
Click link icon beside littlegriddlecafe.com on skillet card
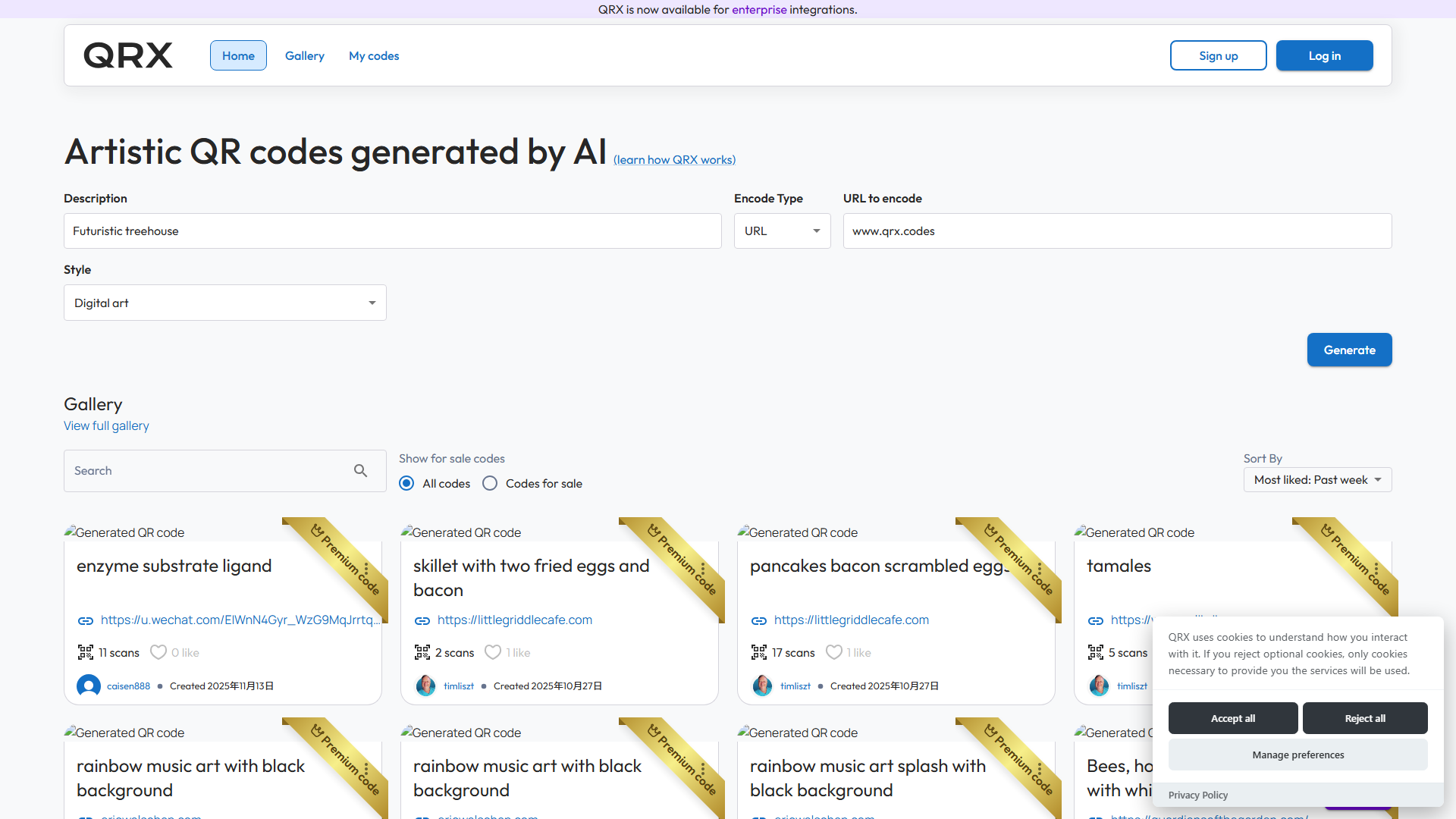(x=422, y=620)
